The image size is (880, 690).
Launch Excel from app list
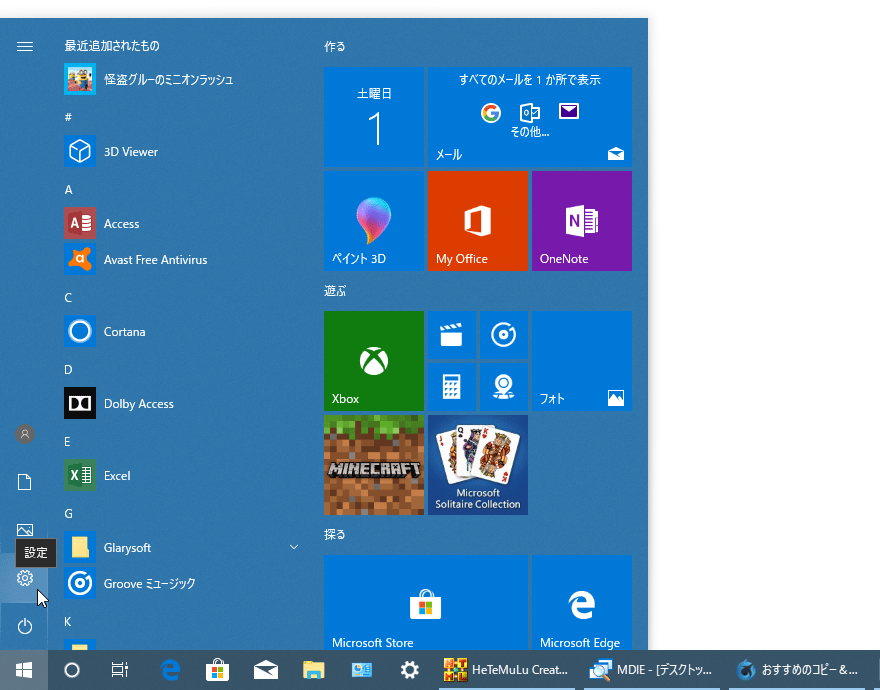(181, 475)
